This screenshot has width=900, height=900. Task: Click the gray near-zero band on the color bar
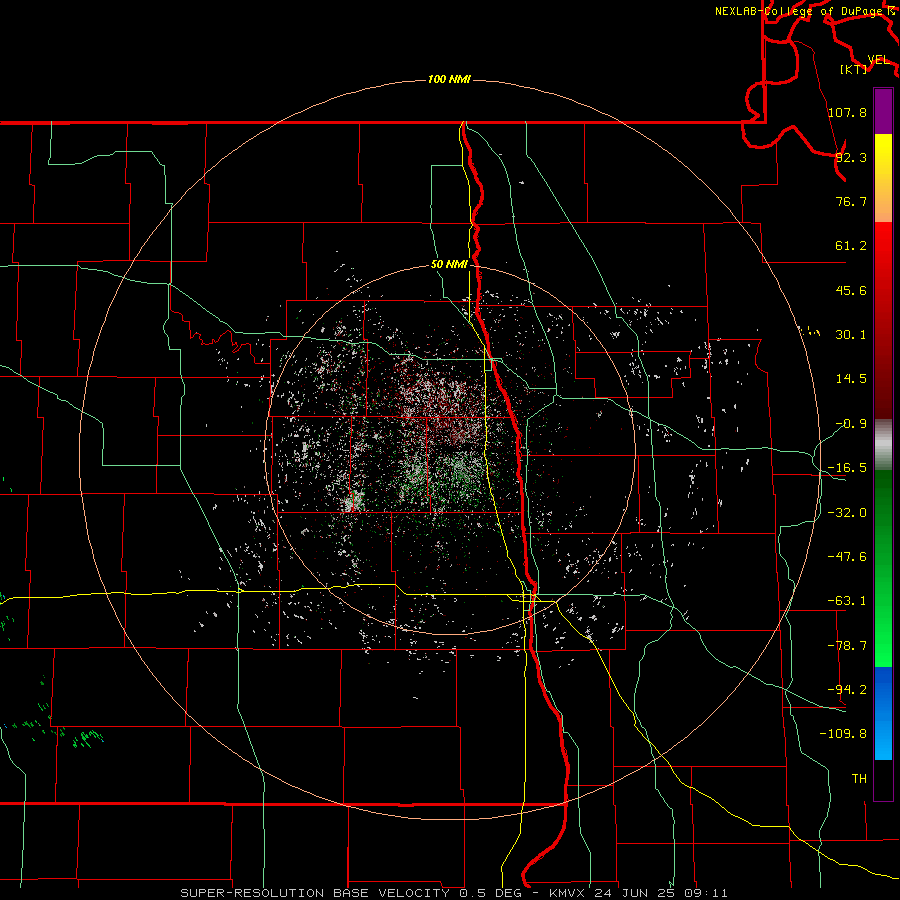883,444
